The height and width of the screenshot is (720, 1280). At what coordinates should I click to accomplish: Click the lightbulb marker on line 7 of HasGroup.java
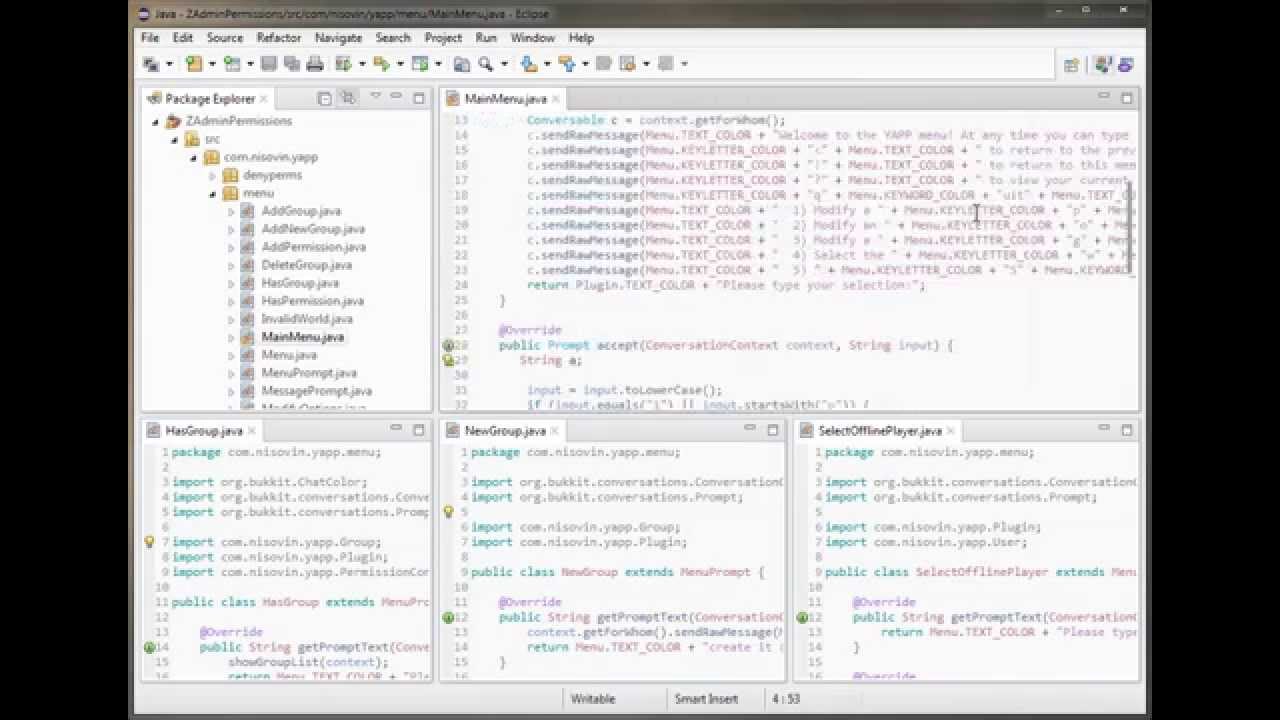tap(149, 542)
